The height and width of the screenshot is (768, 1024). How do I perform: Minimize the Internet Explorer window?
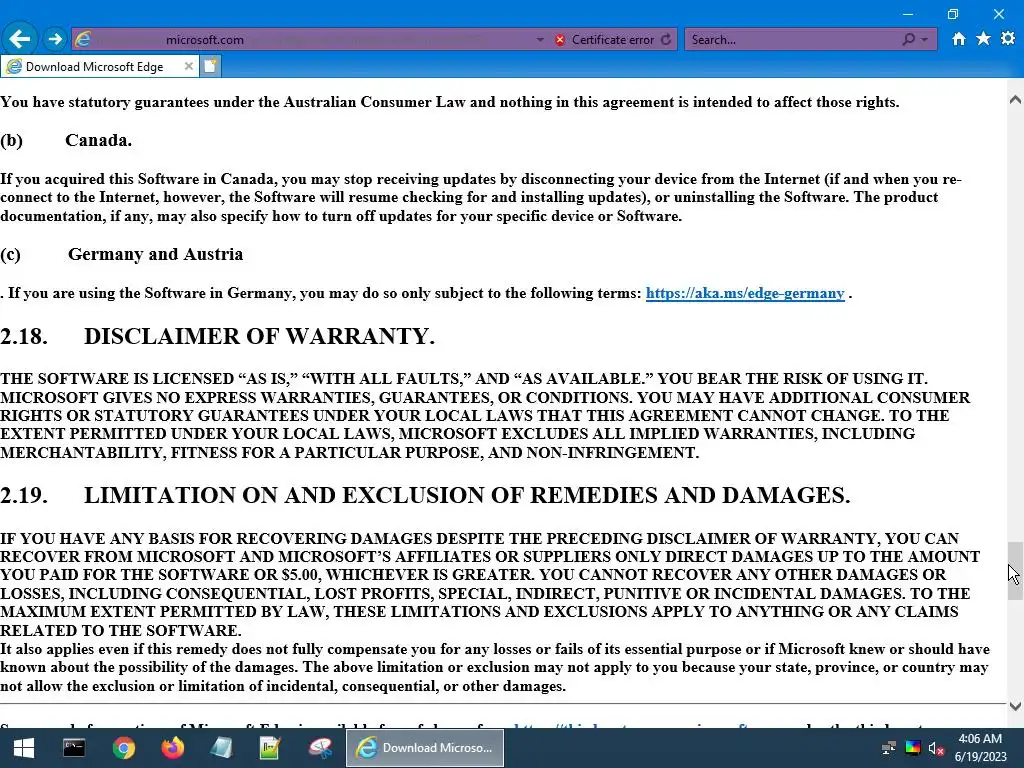coord(908,14)
